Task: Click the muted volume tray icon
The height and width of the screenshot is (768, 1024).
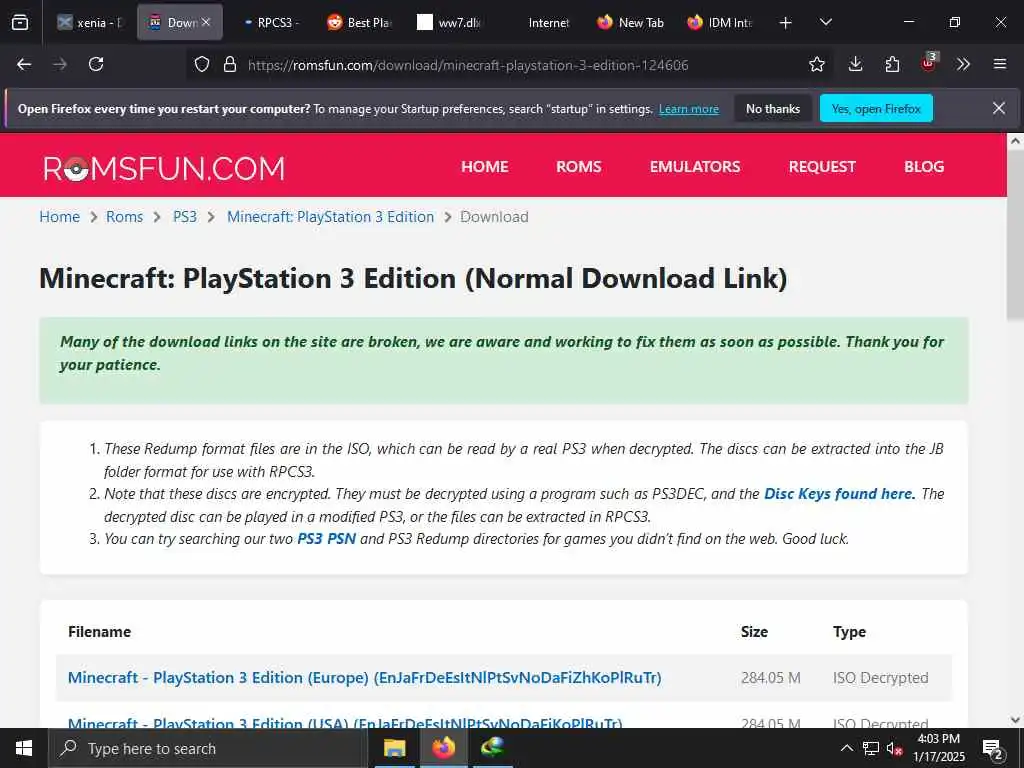Action: [x=894, y=748]
